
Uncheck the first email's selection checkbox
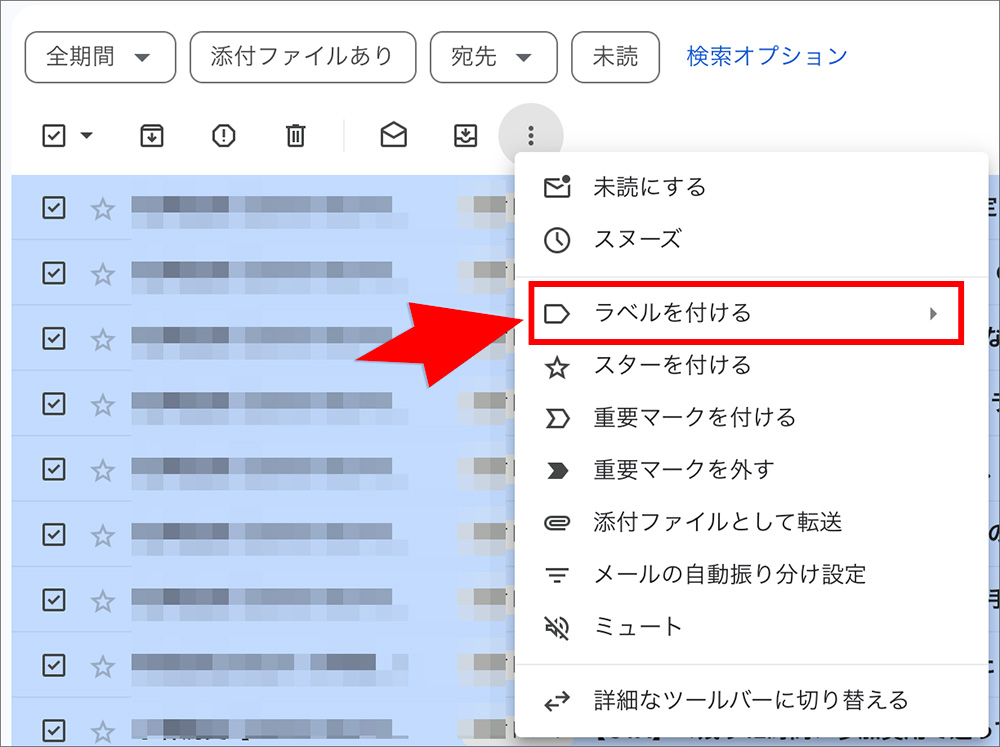point(53,208)
